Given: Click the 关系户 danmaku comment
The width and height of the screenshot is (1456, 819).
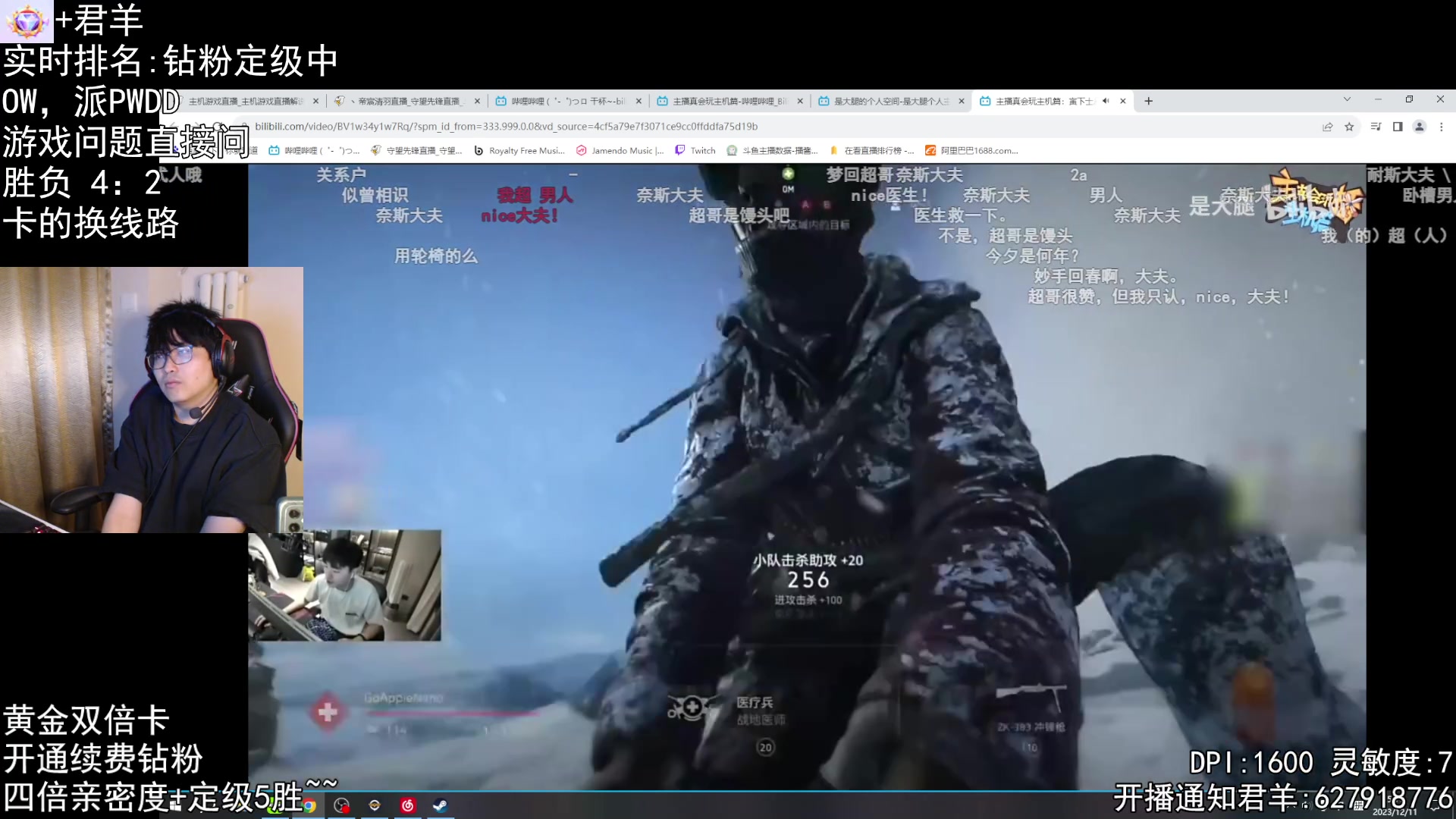Looking at the screenshot, I should [x=341, y=175].
